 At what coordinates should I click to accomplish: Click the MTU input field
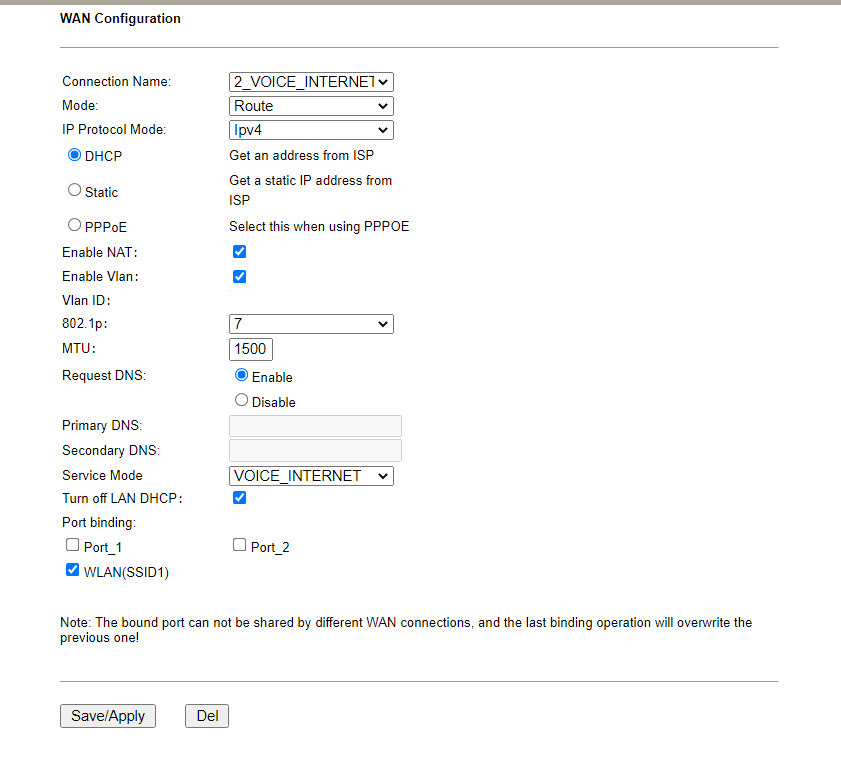point(251,349)
